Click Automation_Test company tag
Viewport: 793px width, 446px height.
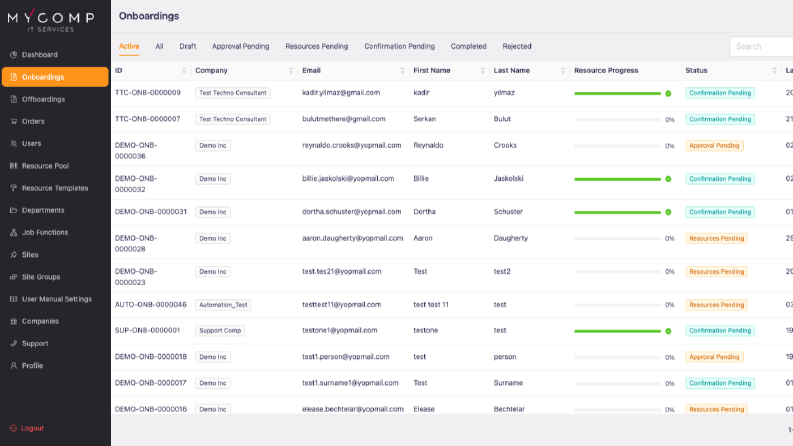click(x=223, y=305)
